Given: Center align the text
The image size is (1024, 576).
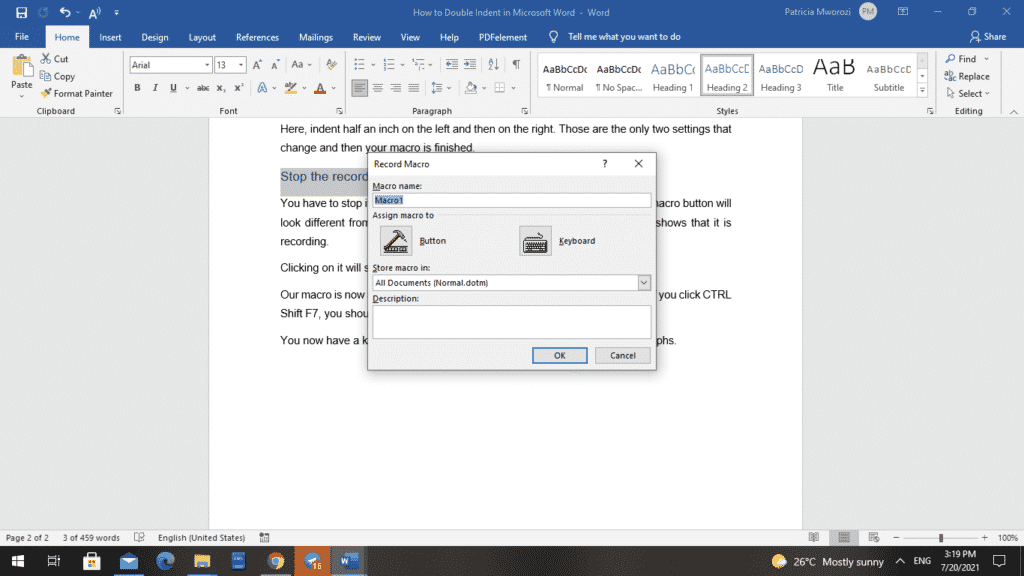Looking at the screenshot, I should (x=377, y=88).
